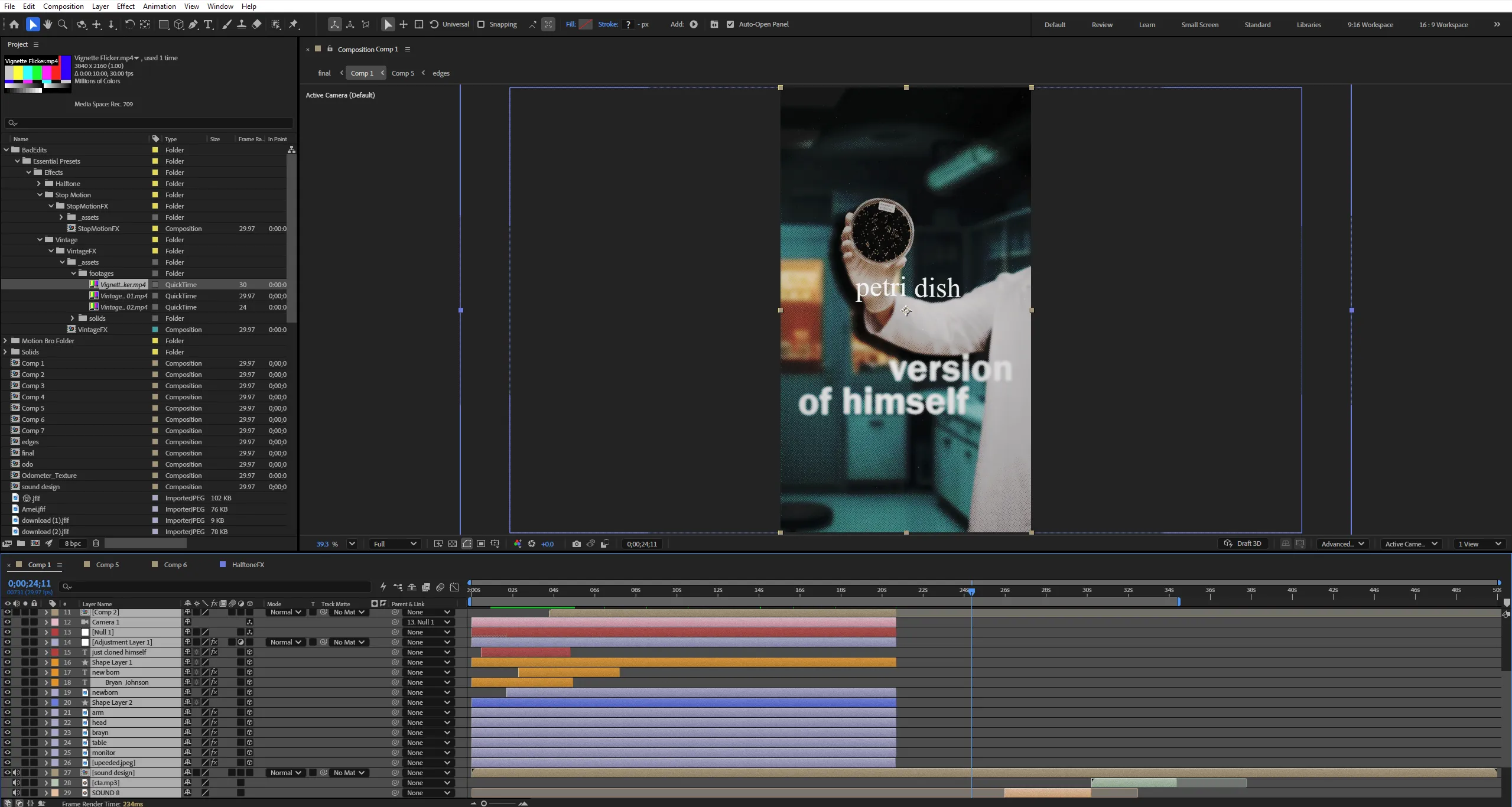Switch to the Review workspace
This screenshot has height=807, width=1512.
pyautogui.click(x=1102, y=25)
